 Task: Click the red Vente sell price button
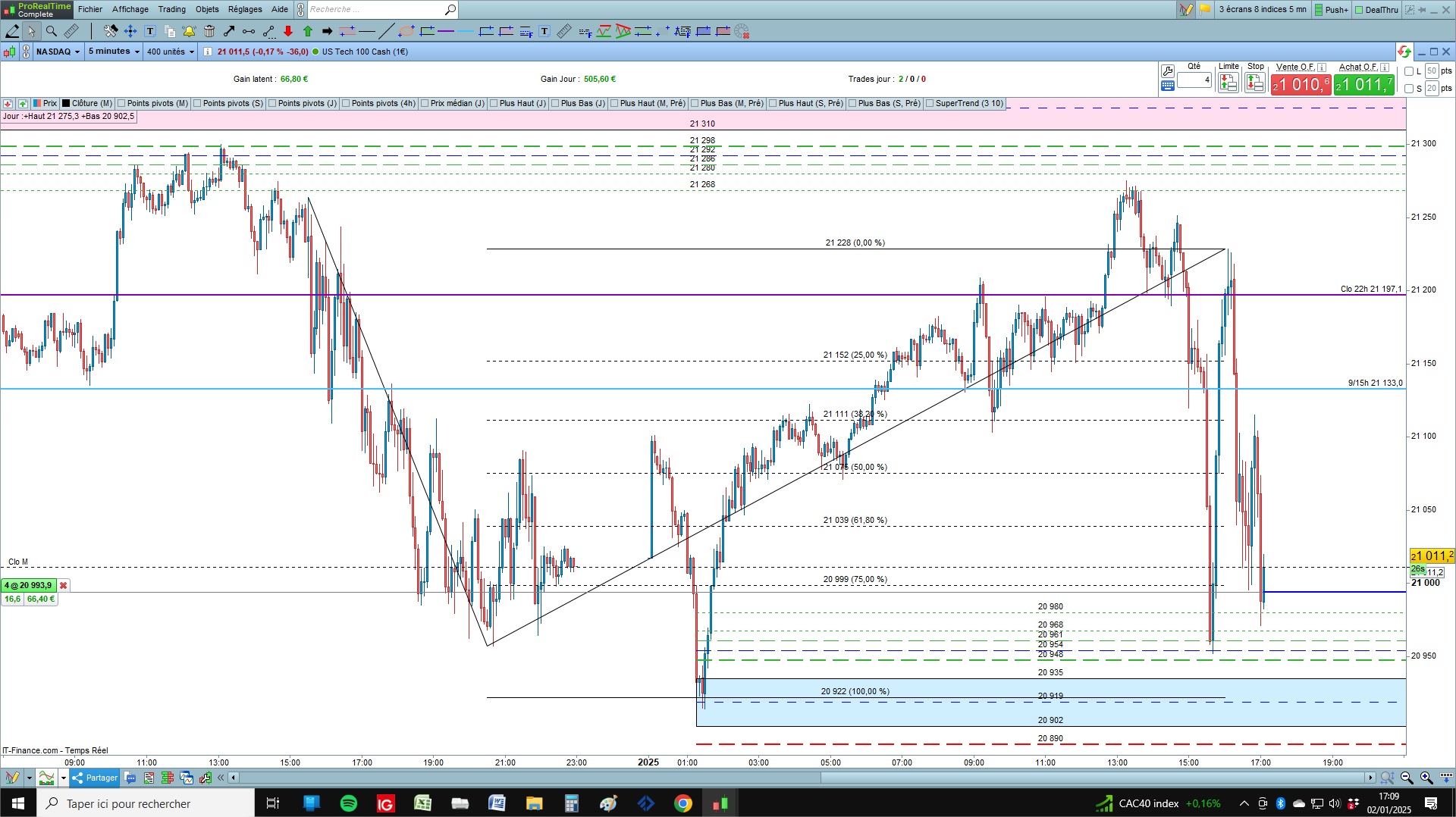[x=1301, y=84]
